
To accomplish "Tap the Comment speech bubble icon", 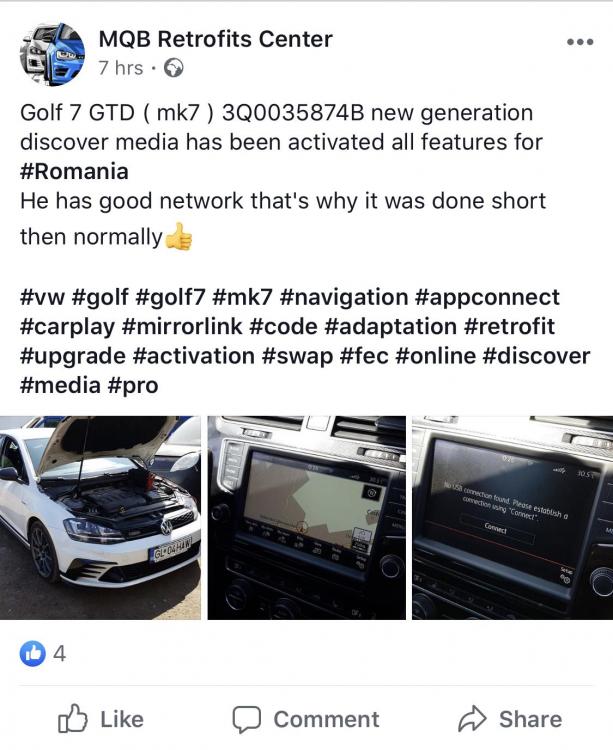I will 246,719.
